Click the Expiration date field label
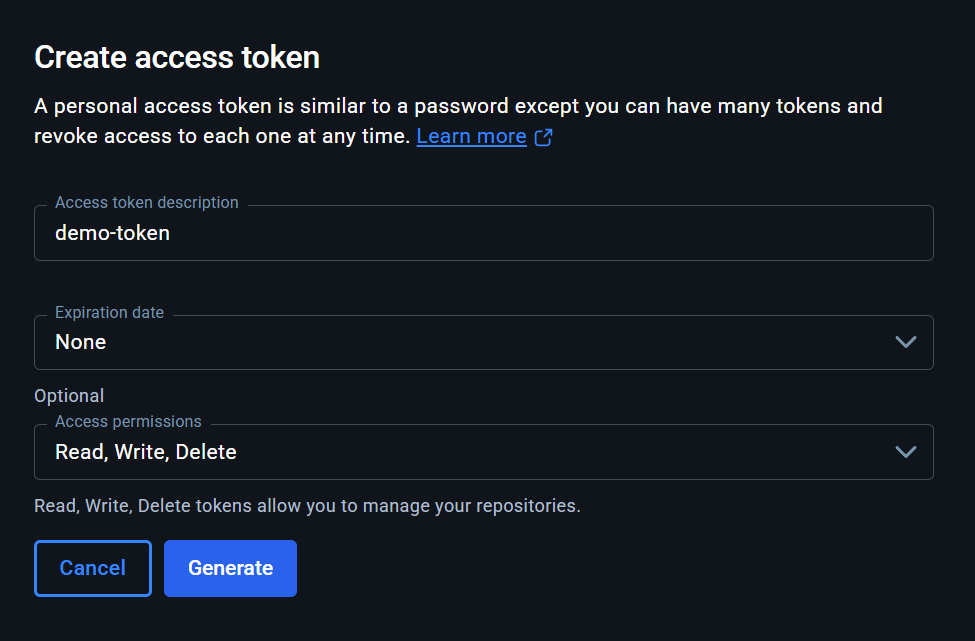The image size is (975, 641). [109, 312]
